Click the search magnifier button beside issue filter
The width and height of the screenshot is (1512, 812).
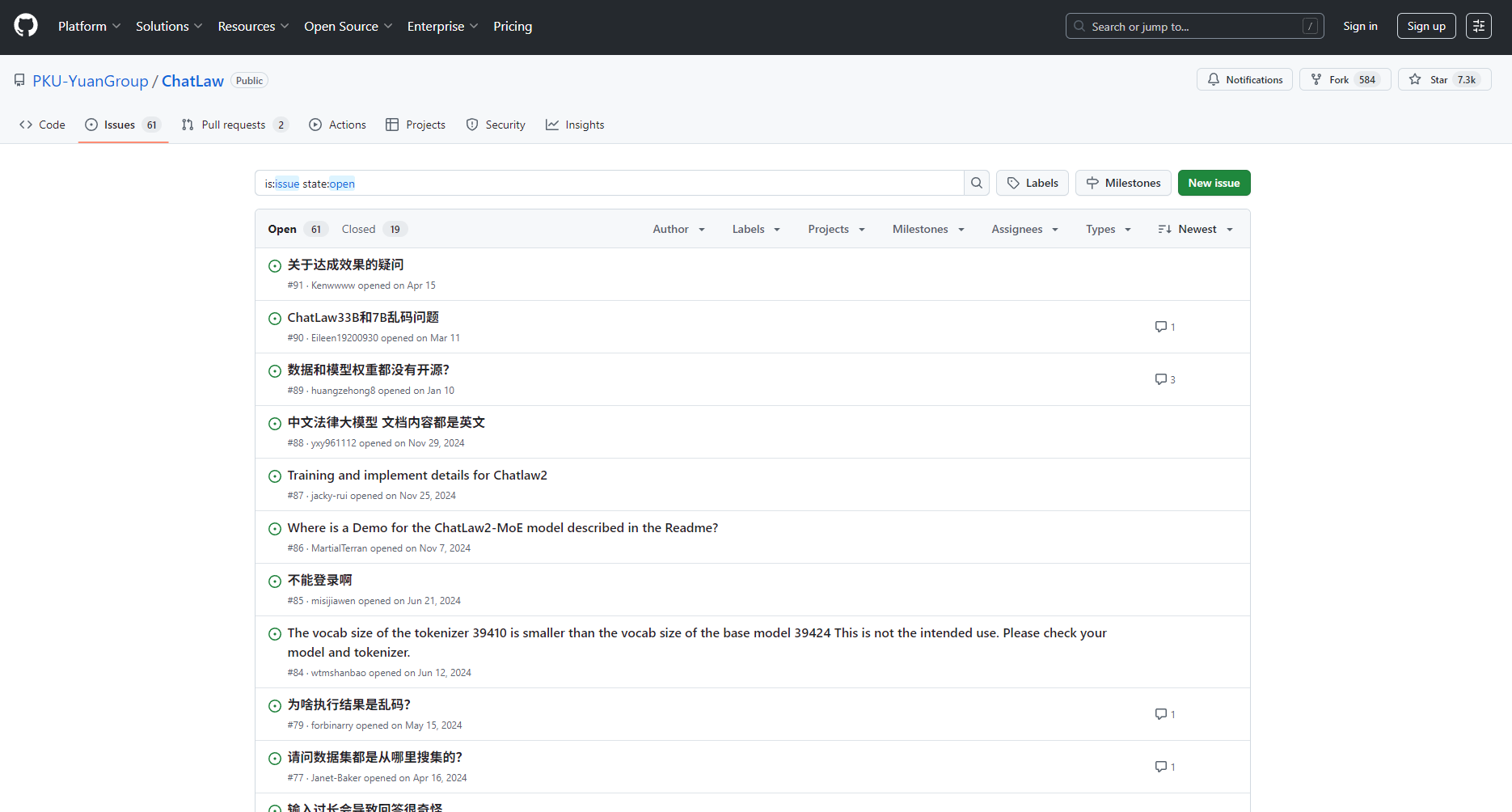point(977,183)
